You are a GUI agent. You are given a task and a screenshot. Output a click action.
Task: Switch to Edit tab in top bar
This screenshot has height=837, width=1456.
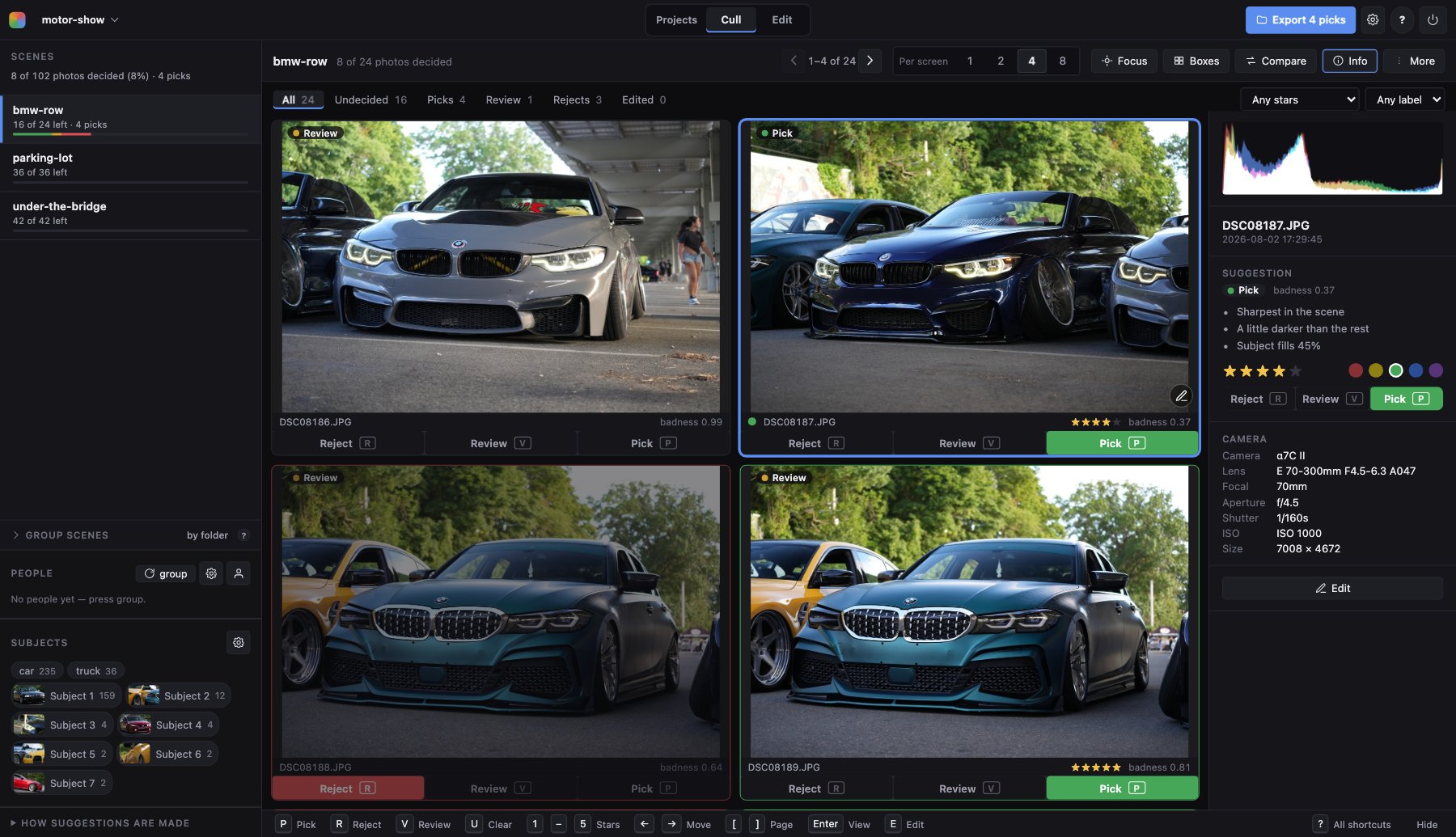pyautogui.click(x=781, y=19)
